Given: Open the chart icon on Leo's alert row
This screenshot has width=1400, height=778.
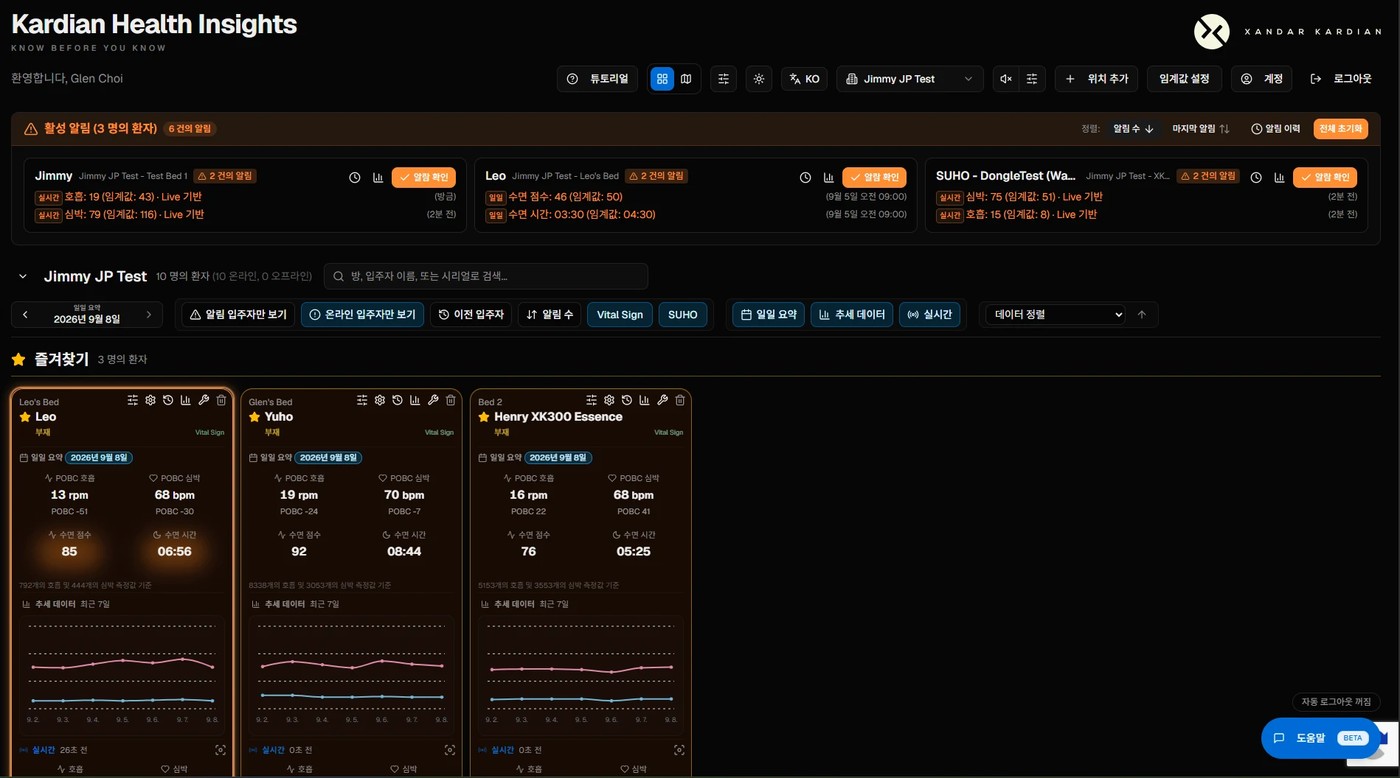Looking at the screenshot, I should point(829,177).
